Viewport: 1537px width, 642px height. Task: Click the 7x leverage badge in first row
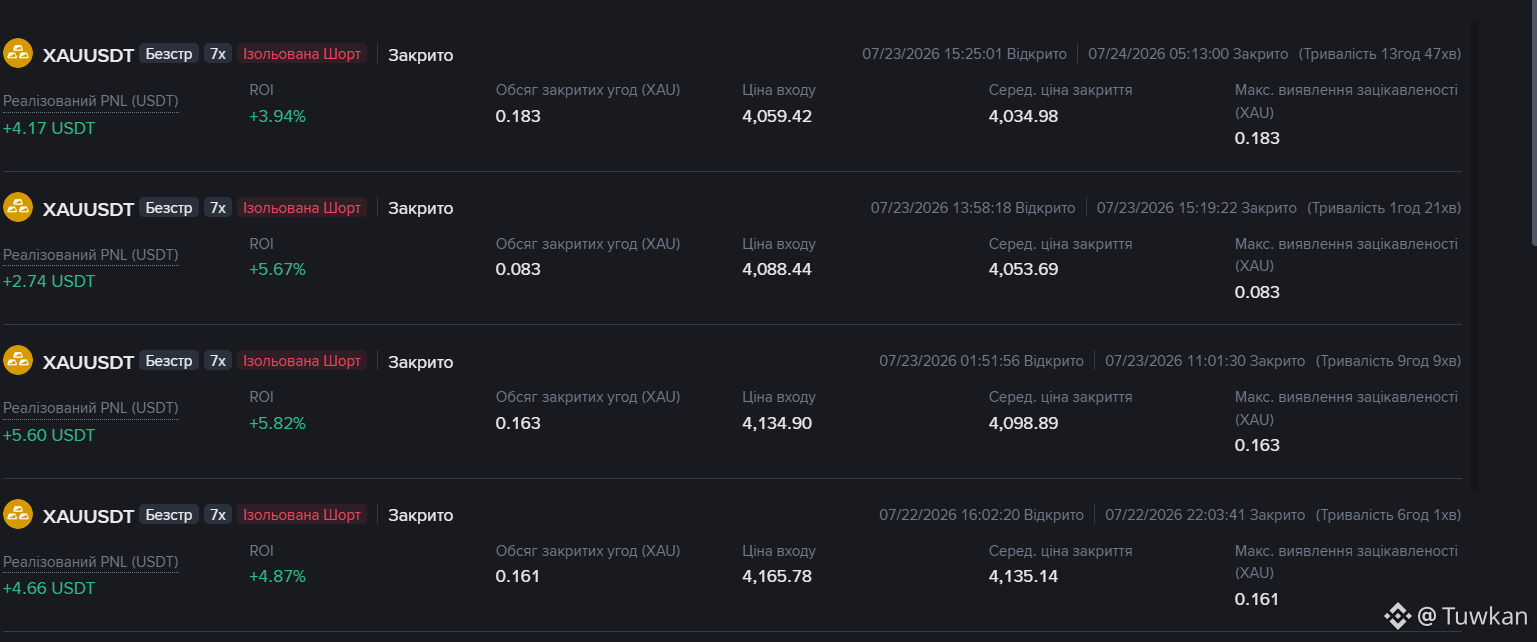218,54
